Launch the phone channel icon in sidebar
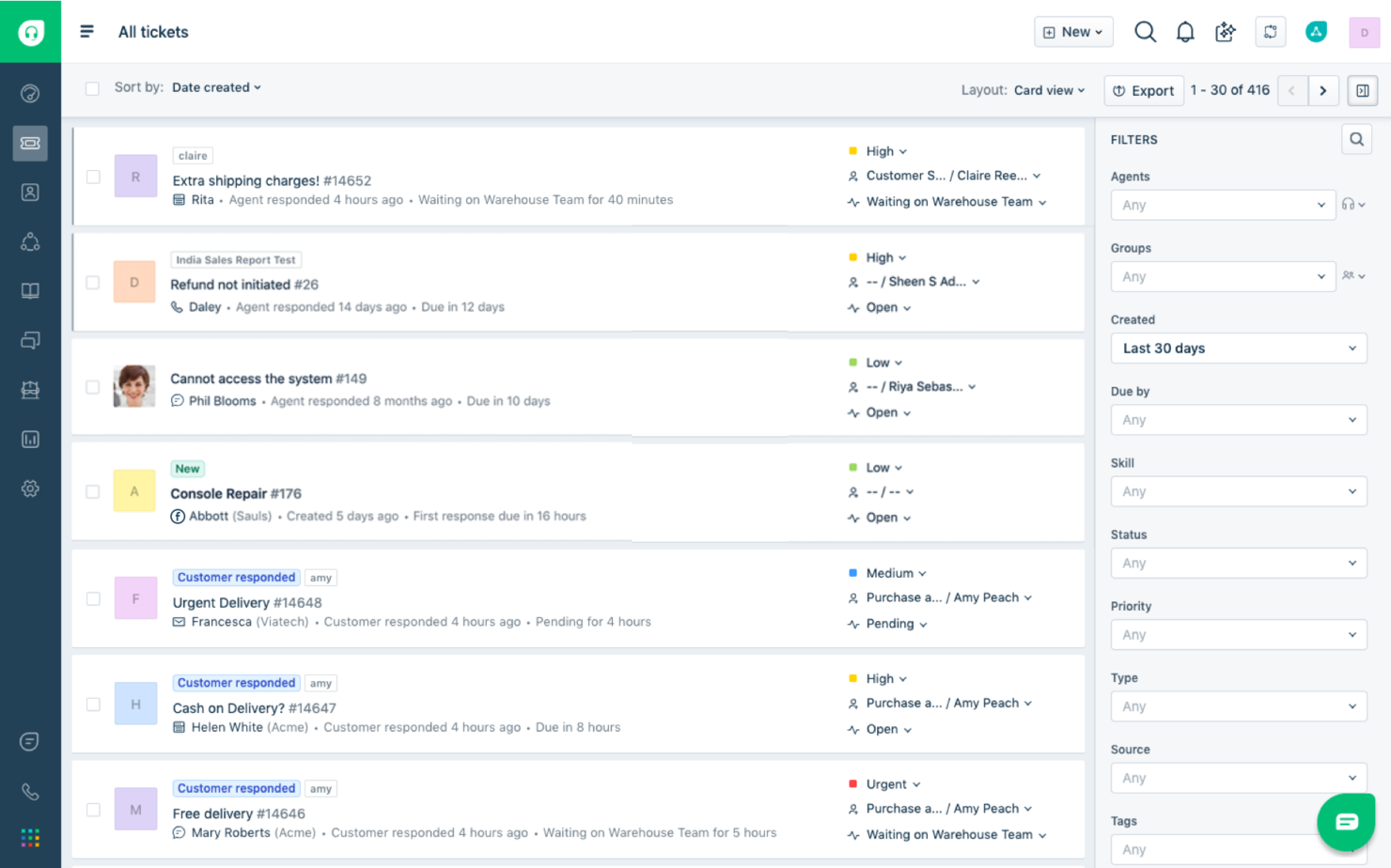The image size is (1391, 868). (29, 791)
